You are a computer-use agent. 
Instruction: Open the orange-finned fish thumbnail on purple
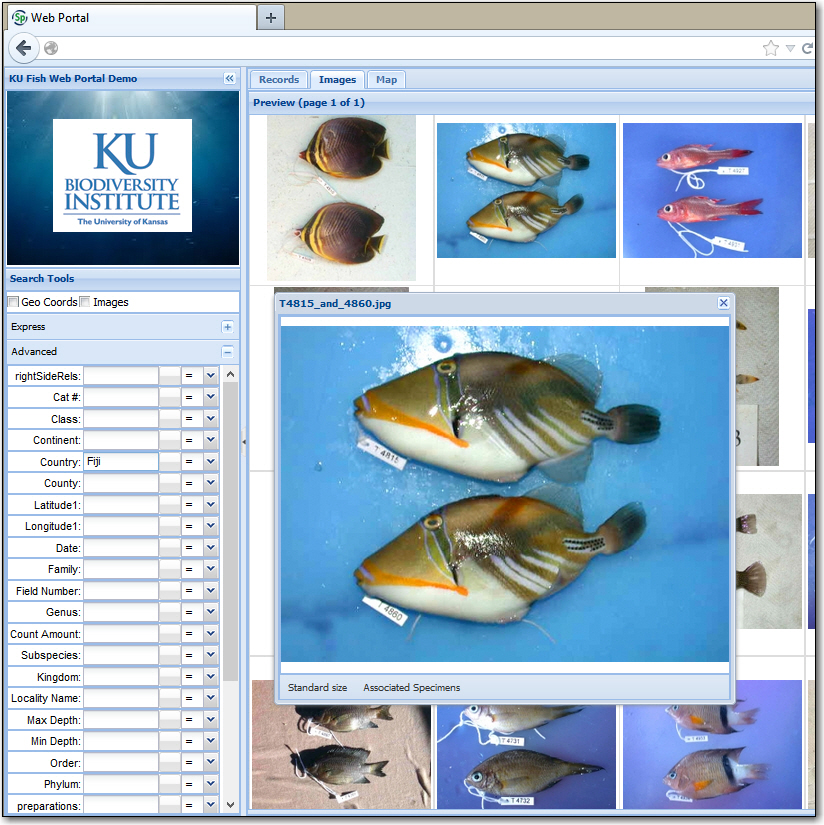pyautogui.click(x=712, y=744)
